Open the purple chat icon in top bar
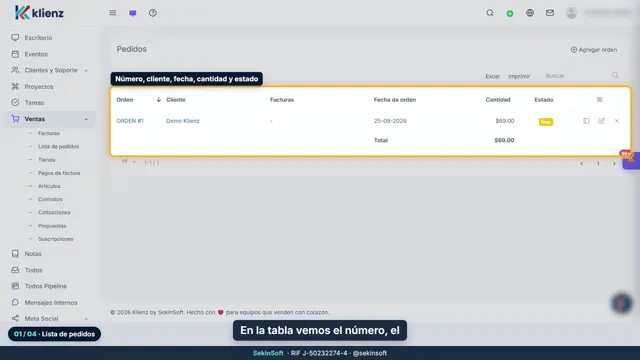Image resolution: width=640 pixels, height=360 pixels. pyautogui.click(x=133, y=13)
